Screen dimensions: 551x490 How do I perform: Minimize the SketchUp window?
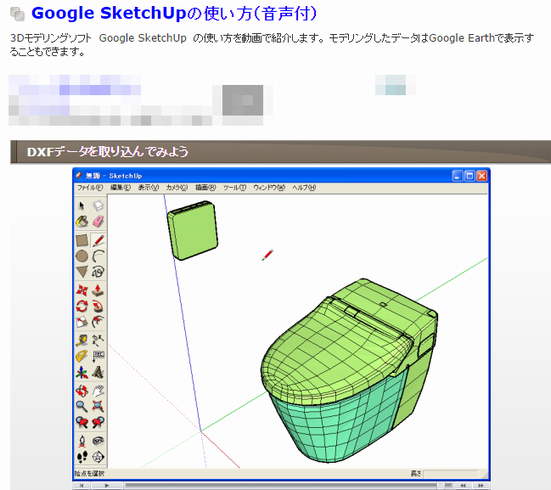click(457, 175)
